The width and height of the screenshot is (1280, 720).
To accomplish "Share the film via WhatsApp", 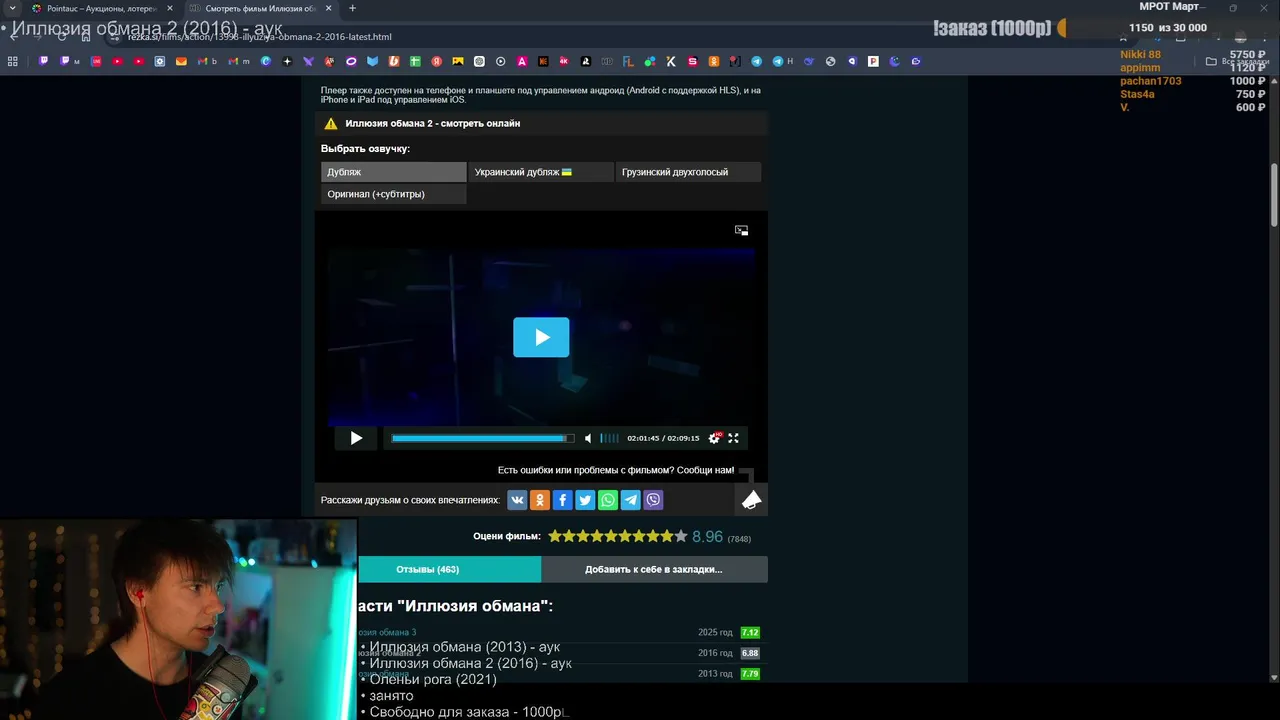I will coord(608,500).
